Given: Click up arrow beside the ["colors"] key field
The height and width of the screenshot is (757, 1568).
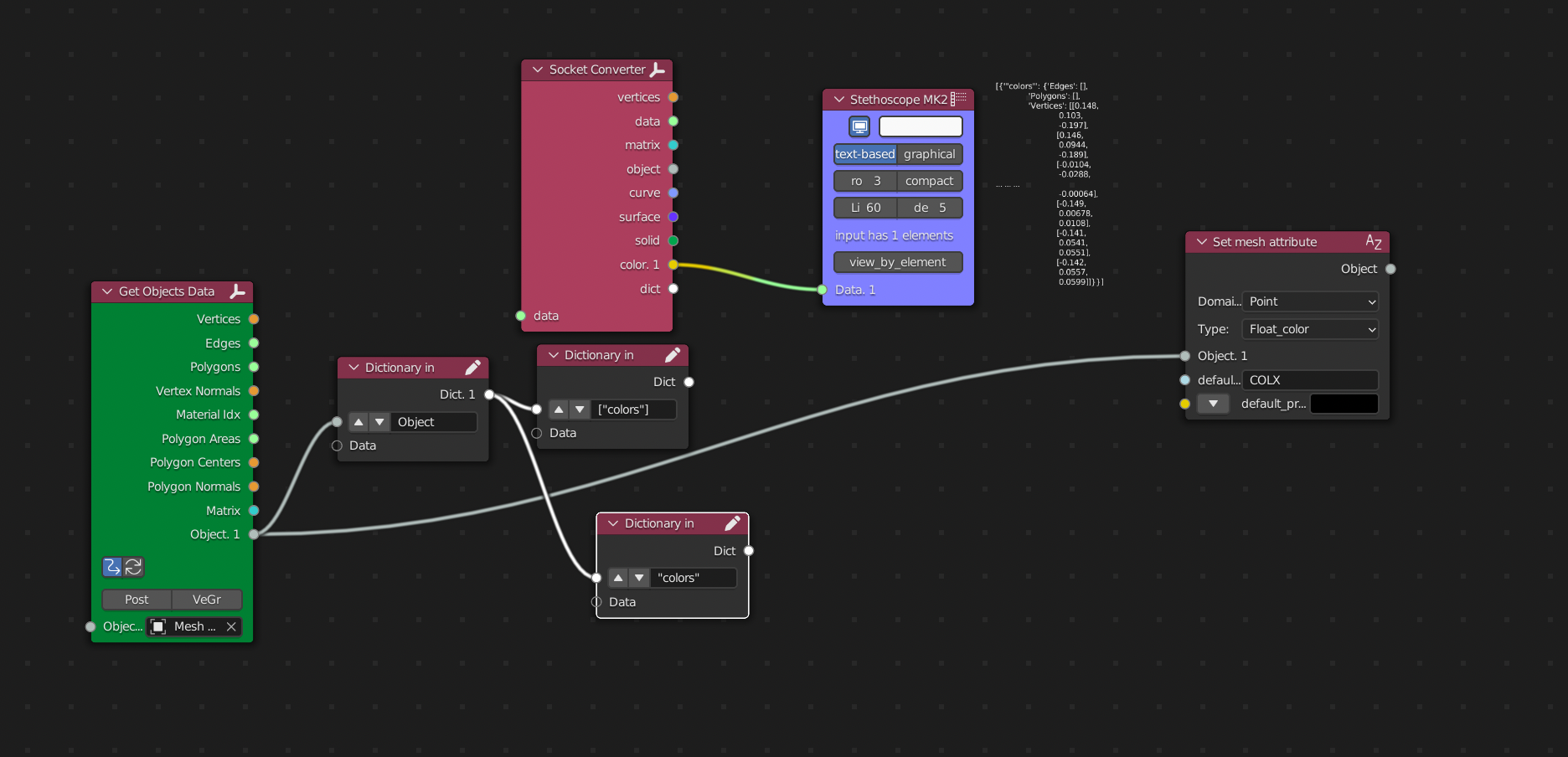Looking at the screenshot, I should [x=559, y=409].
